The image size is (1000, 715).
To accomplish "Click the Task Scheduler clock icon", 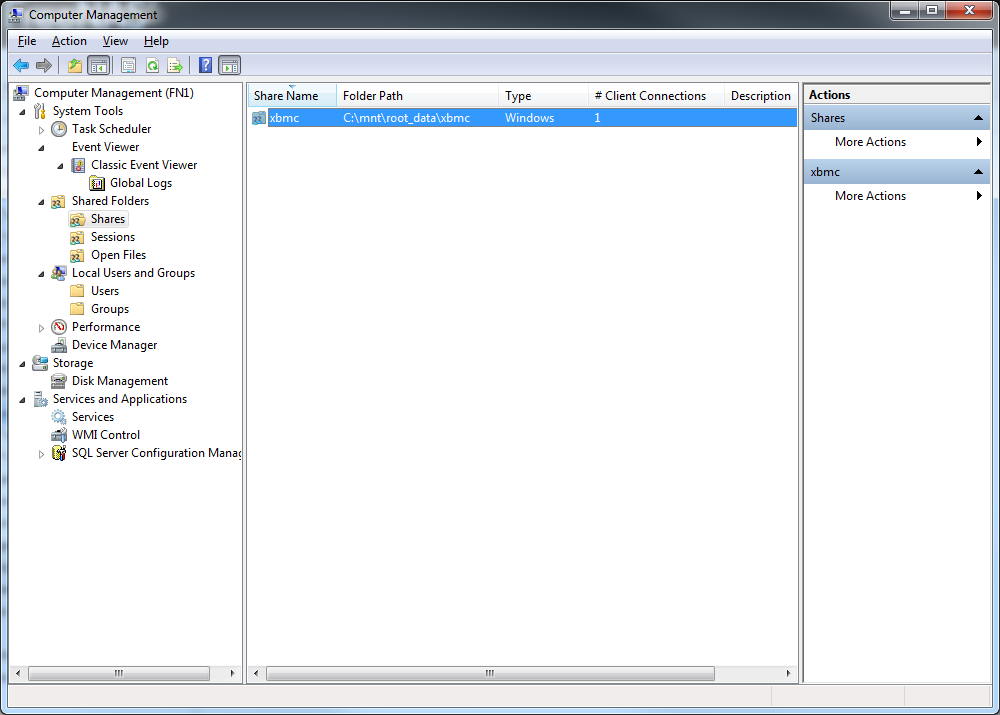I will point(59,129).
